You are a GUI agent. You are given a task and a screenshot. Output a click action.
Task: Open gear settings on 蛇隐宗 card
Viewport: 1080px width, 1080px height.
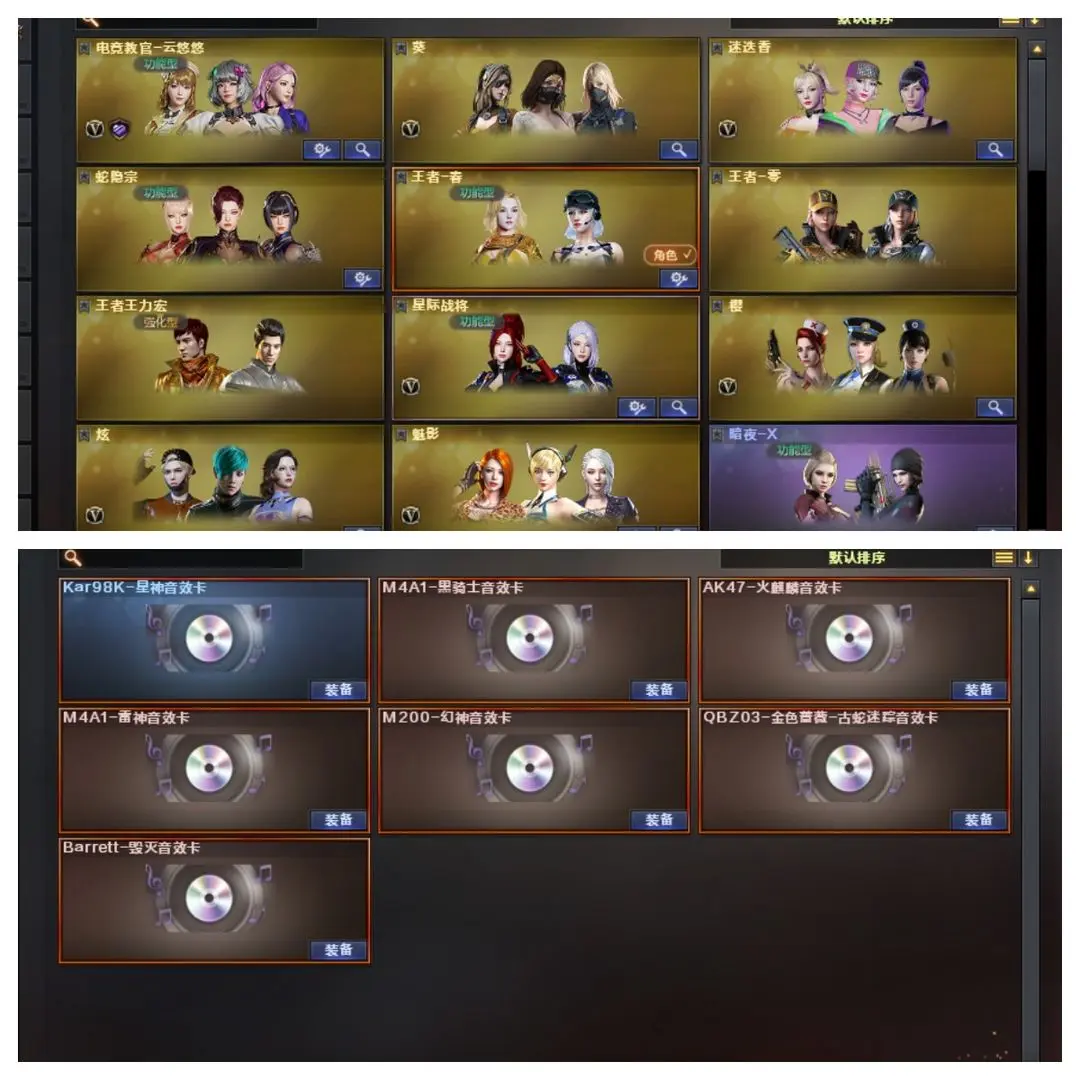click(x=363, y=278)
